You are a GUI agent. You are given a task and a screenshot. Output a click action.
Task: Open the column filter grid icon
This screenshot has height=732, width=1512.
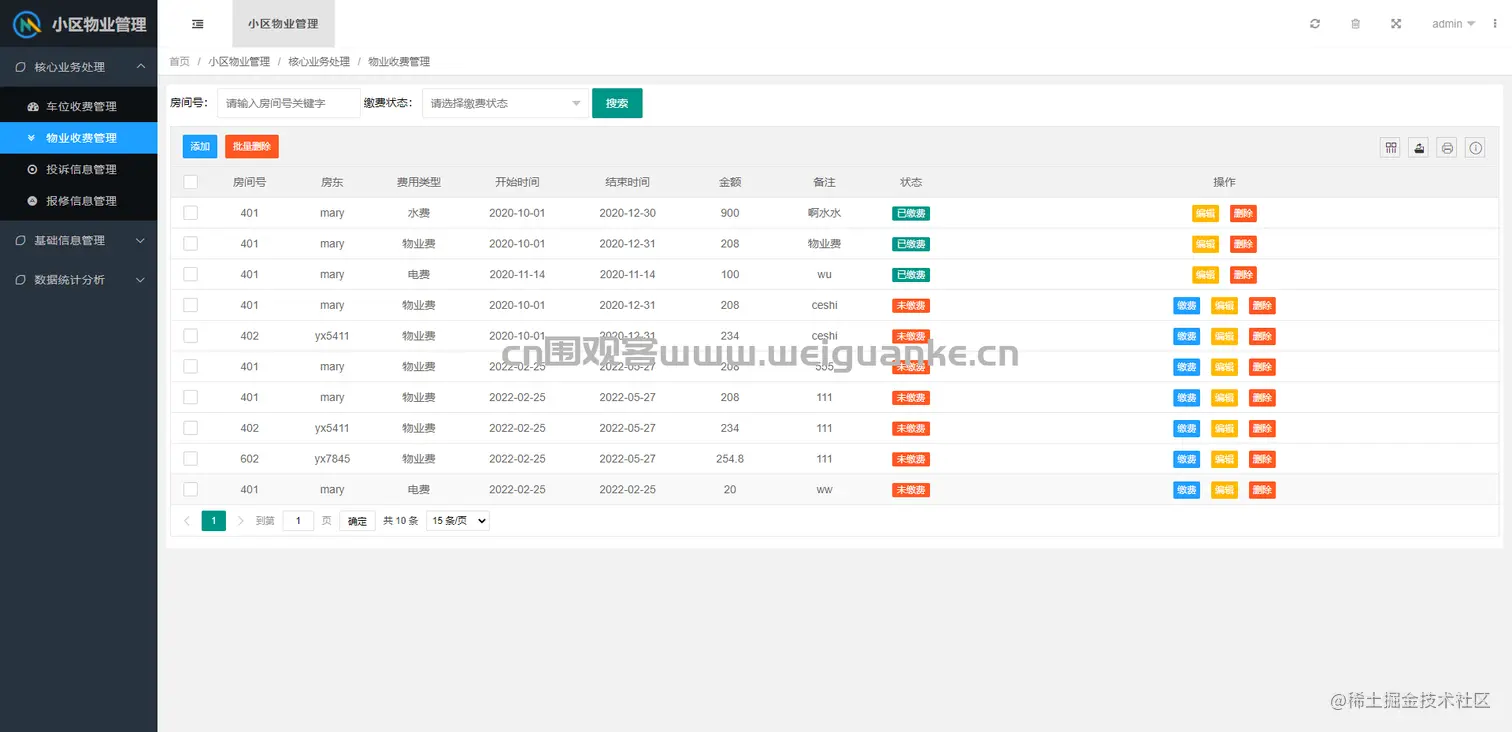[1390, 148]
